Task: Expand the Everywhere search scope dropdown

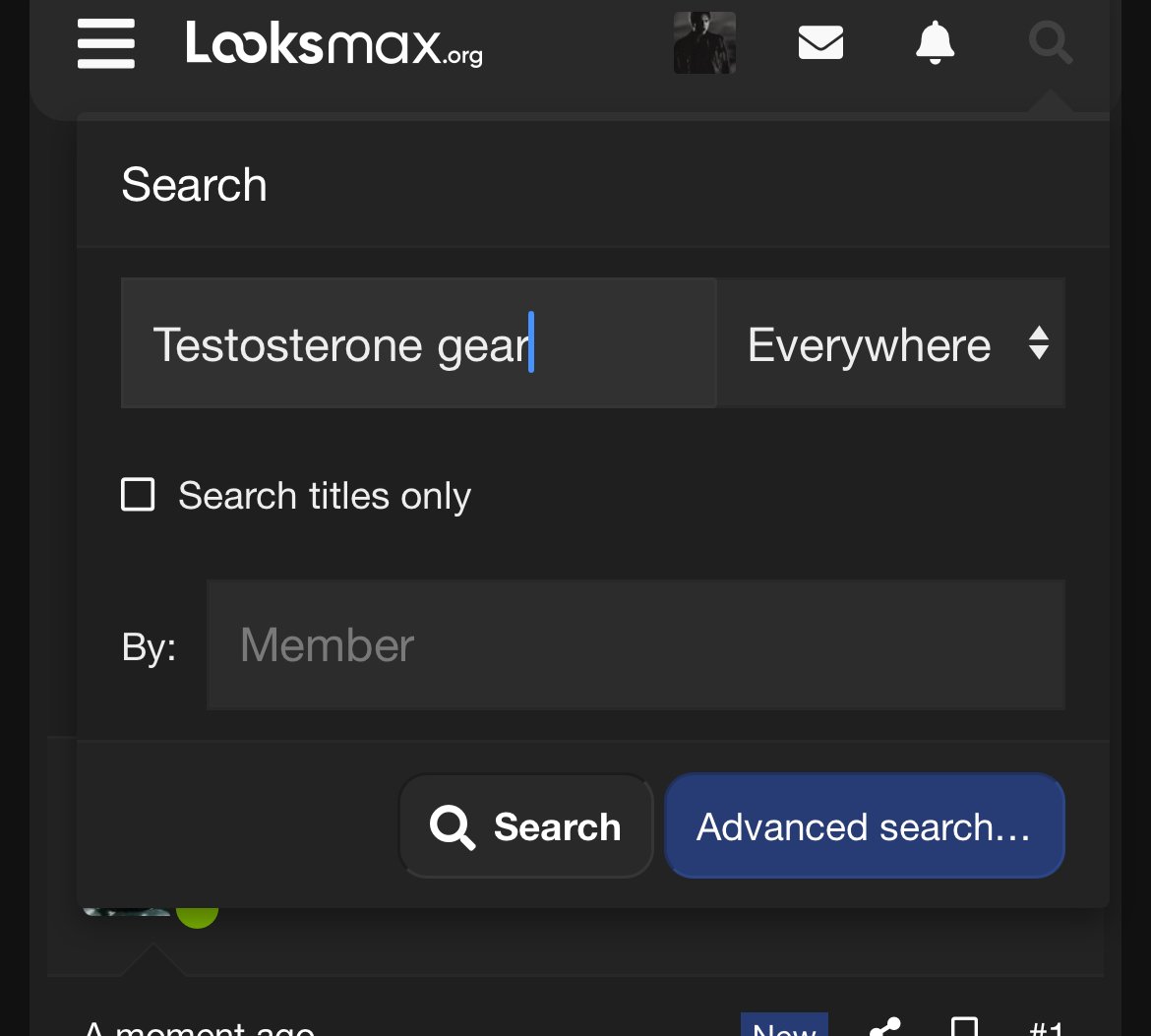Action: click(x=891, y=343)
